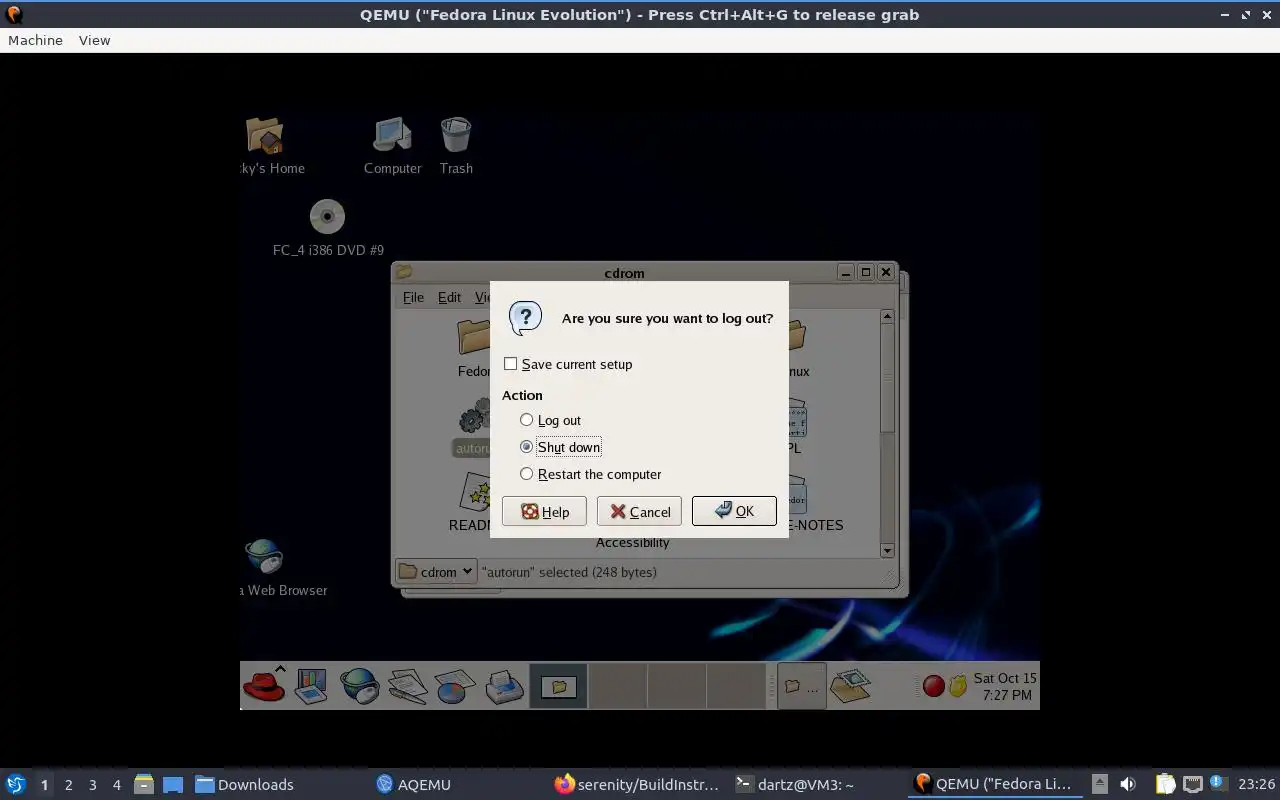
Task: Open the host file manager icon
Action: coord(144,784)
